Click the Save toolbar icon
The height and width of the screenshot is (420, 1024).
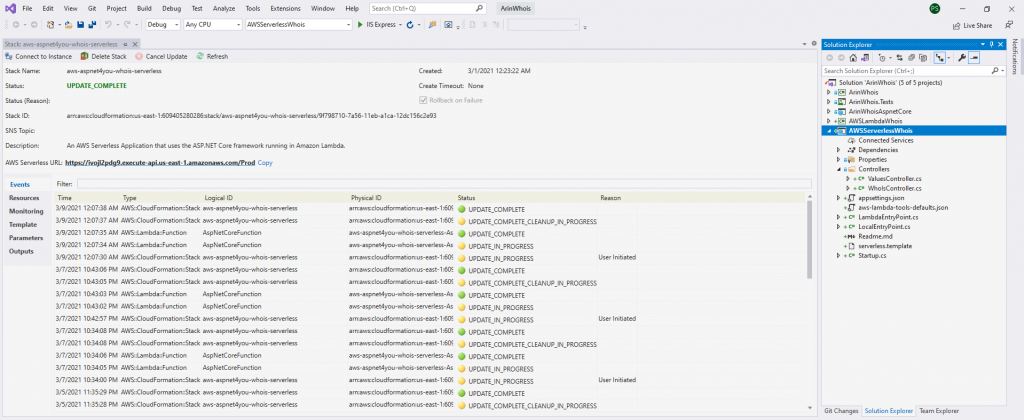coord(80,25)
